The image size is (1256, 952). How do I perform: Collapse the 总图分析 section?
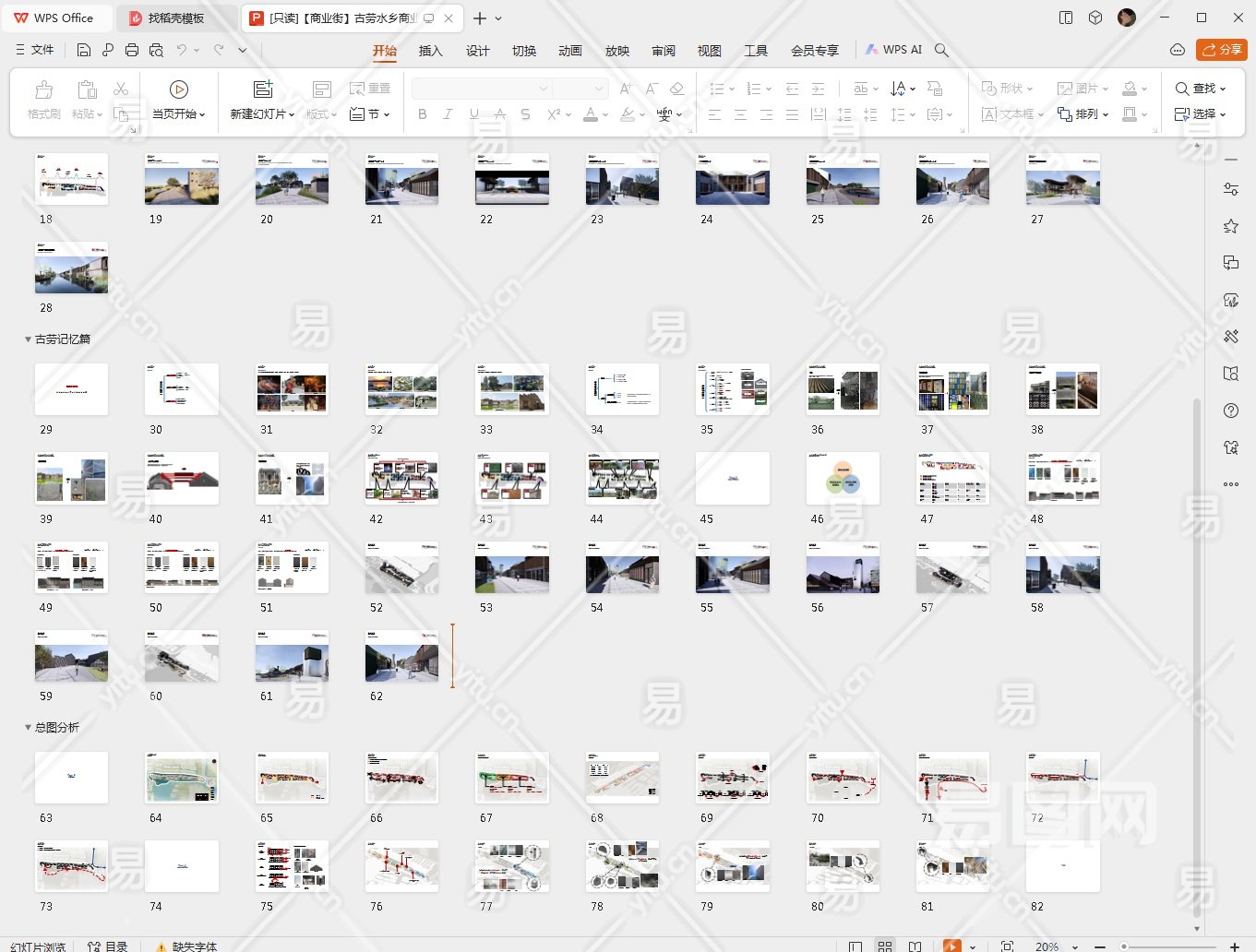click(28, 728)
